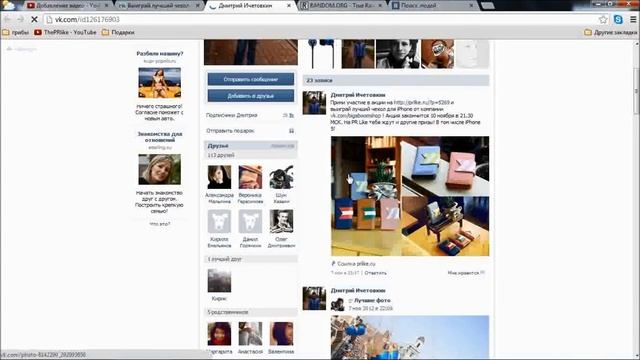Click the gift icon beside Отправить подарок
Image resolution: width=640 pixels, height=360 pixels.
[291, 131]
